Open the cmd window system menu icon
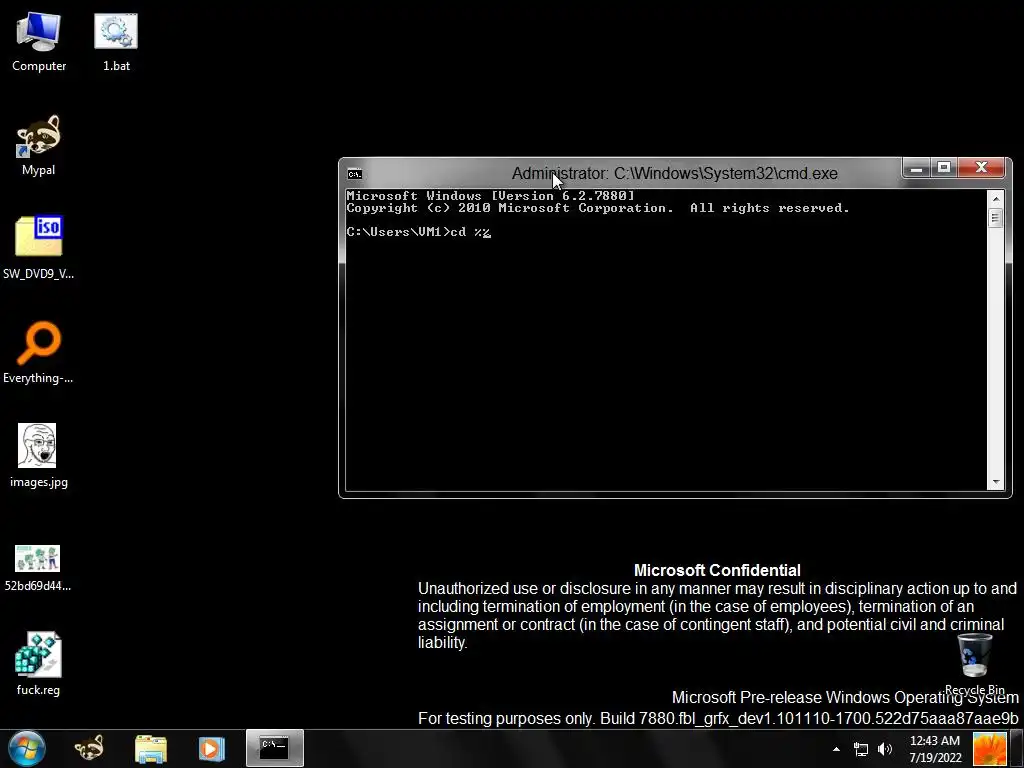 (355, 174)
